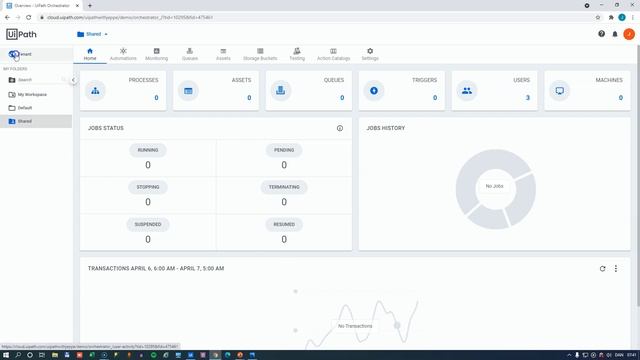
Task: Click the Processes count 0
Action: coord(156,98)
